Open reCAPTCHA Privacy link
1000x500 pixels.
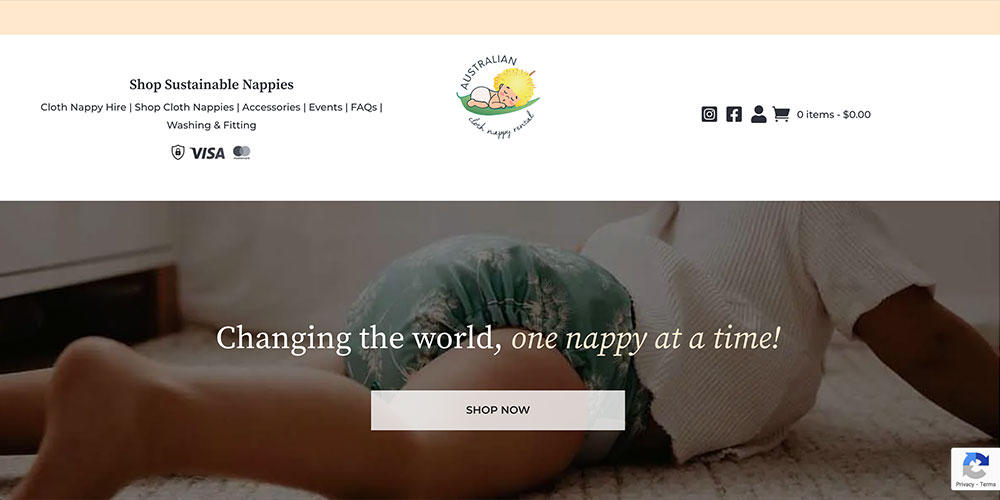click(x=964, y=485)
